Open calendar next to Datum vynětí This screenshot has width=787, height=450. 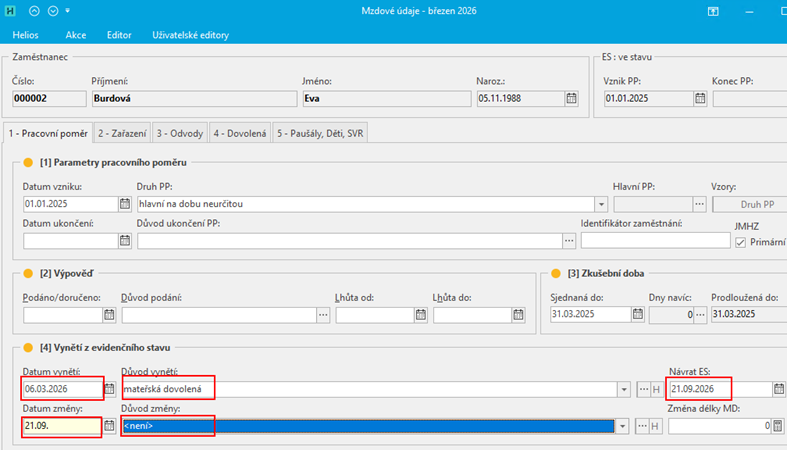(x=111, y=389)
